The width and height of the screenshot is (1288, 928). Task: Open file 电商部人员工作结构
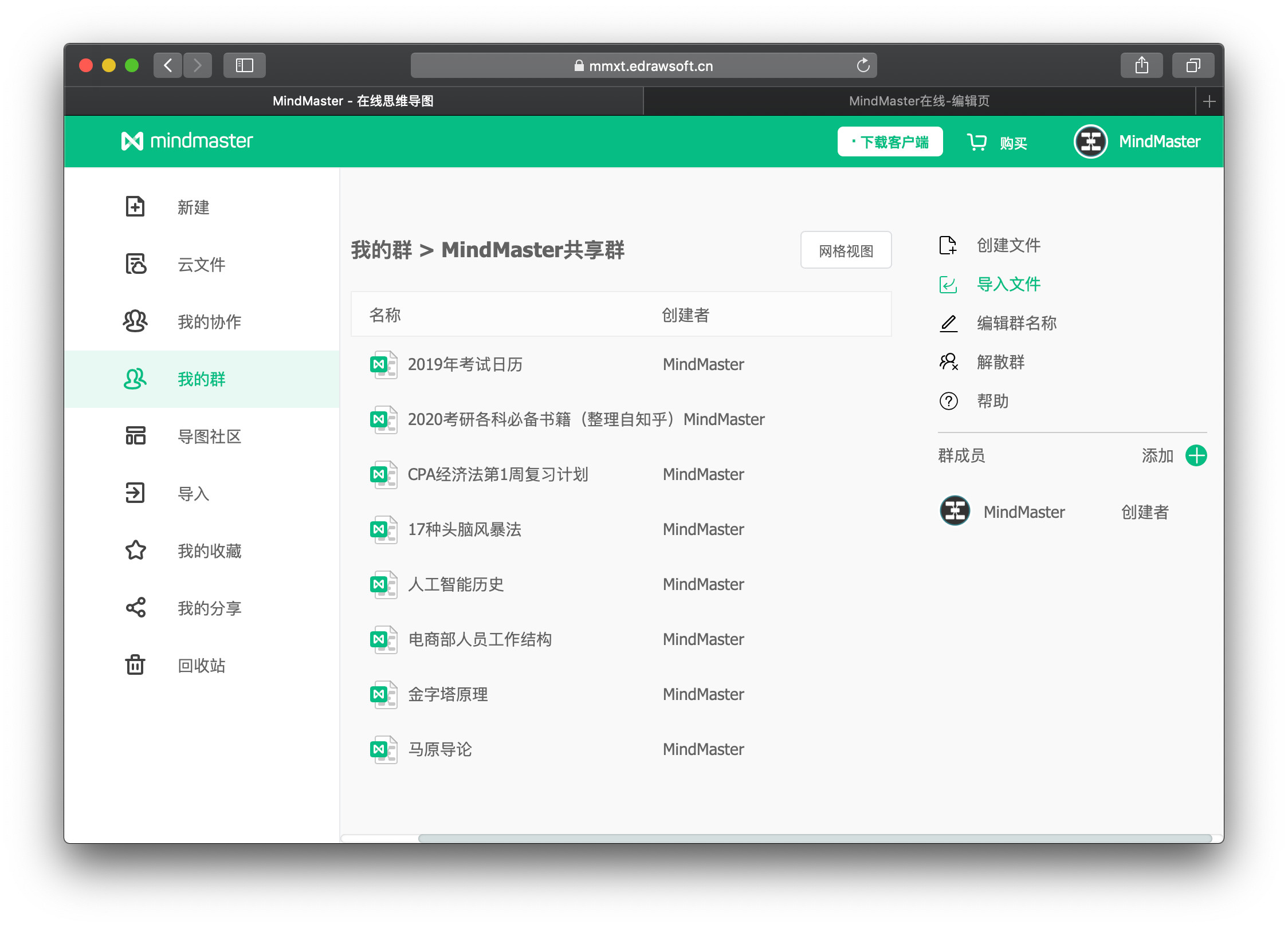click(x=480, y=639)
